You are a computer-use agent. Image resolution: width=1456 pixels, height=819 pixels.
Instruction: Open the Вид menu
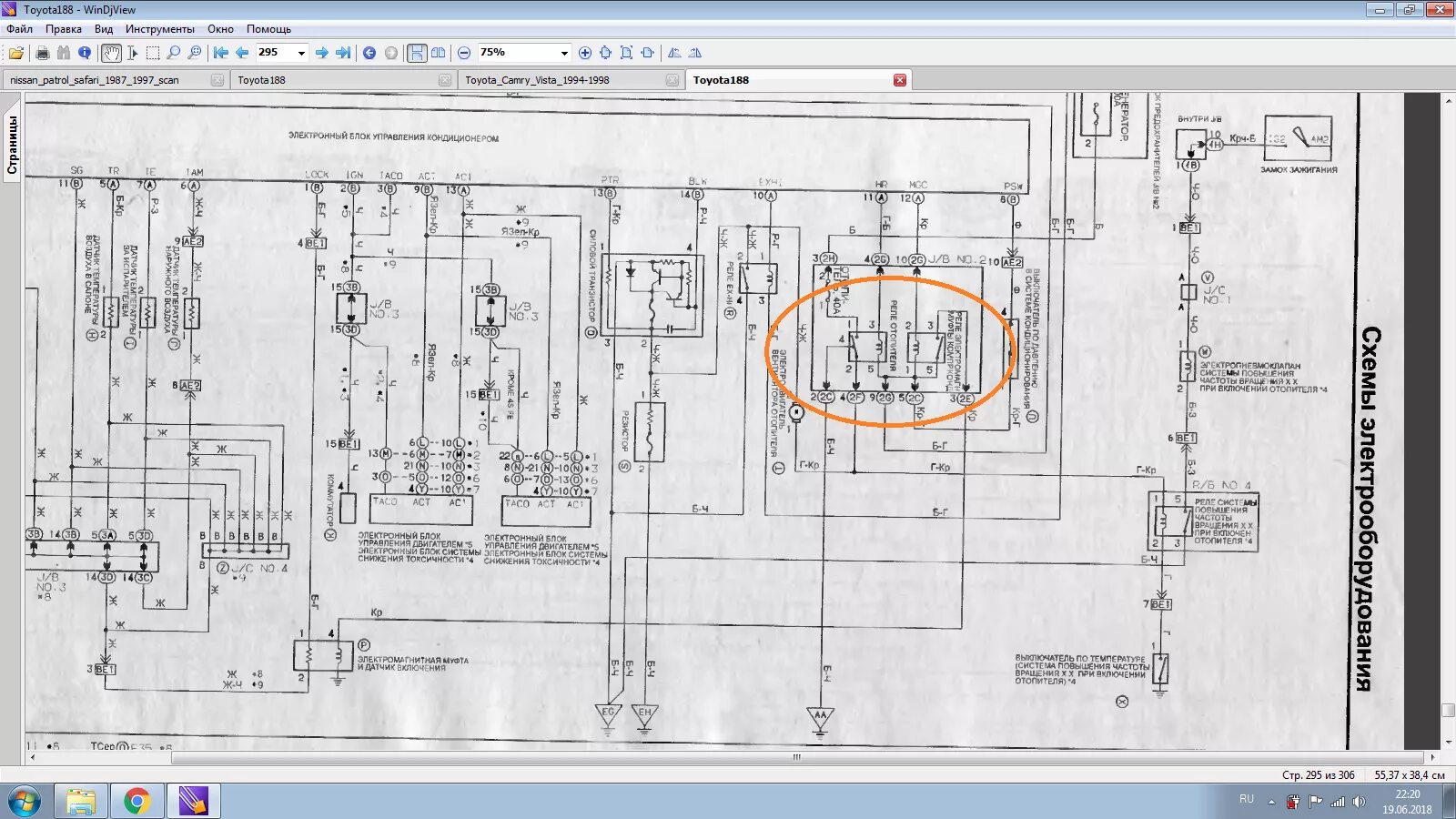(104, 29)
